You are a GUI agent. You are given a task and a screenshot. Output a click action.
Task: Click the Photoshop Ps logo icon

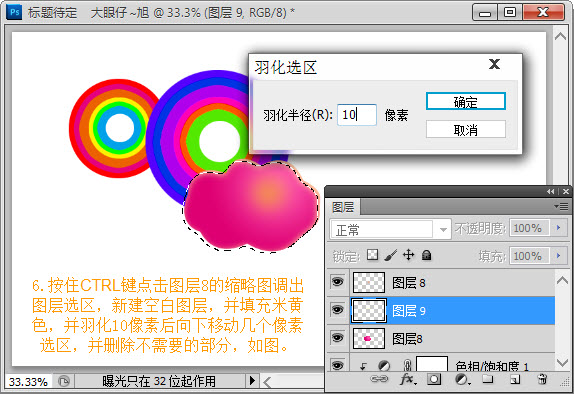tap(14, 12)
